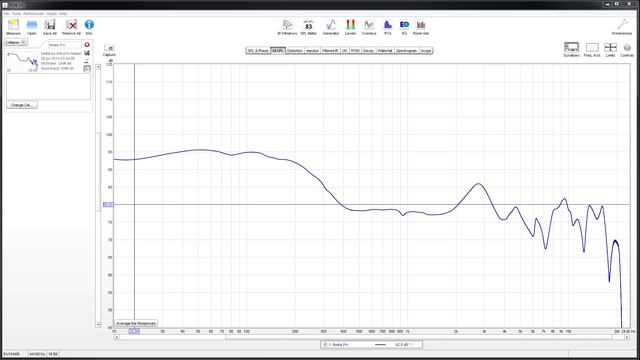Open the Preferences menu in menu bar
The image size is (640, 360).
[x=33, y=13]
